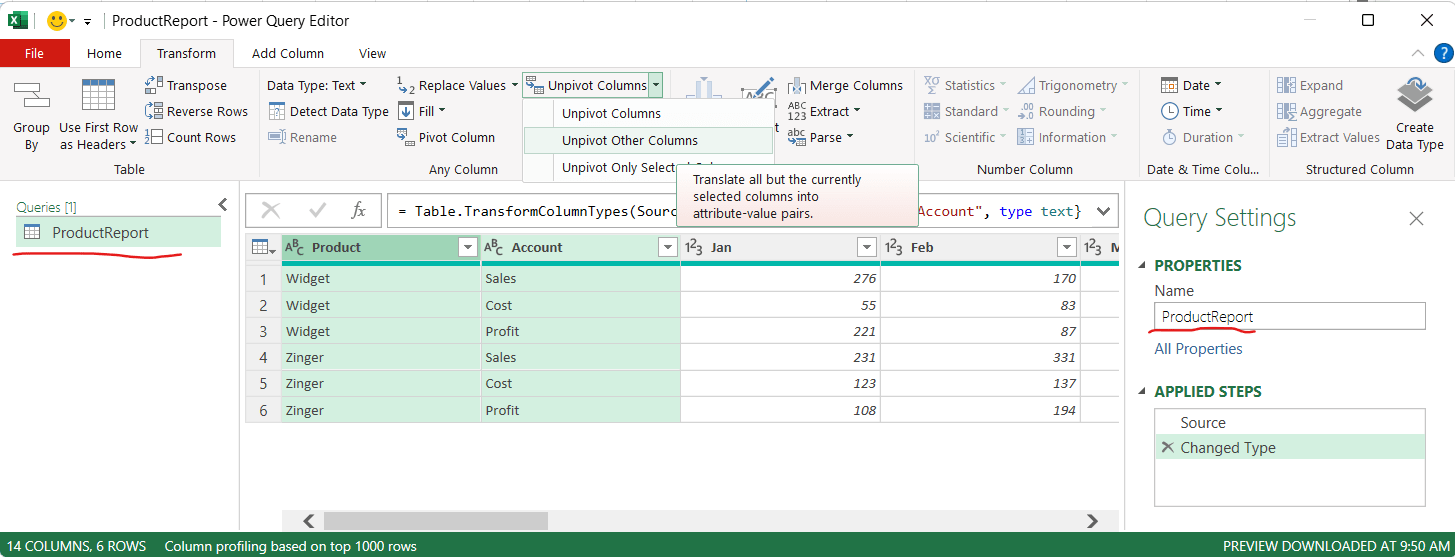Click the scrollbar right arrow
Image resolution: width=1455 pixels, height=557 pixels.
coord(1093,521)
